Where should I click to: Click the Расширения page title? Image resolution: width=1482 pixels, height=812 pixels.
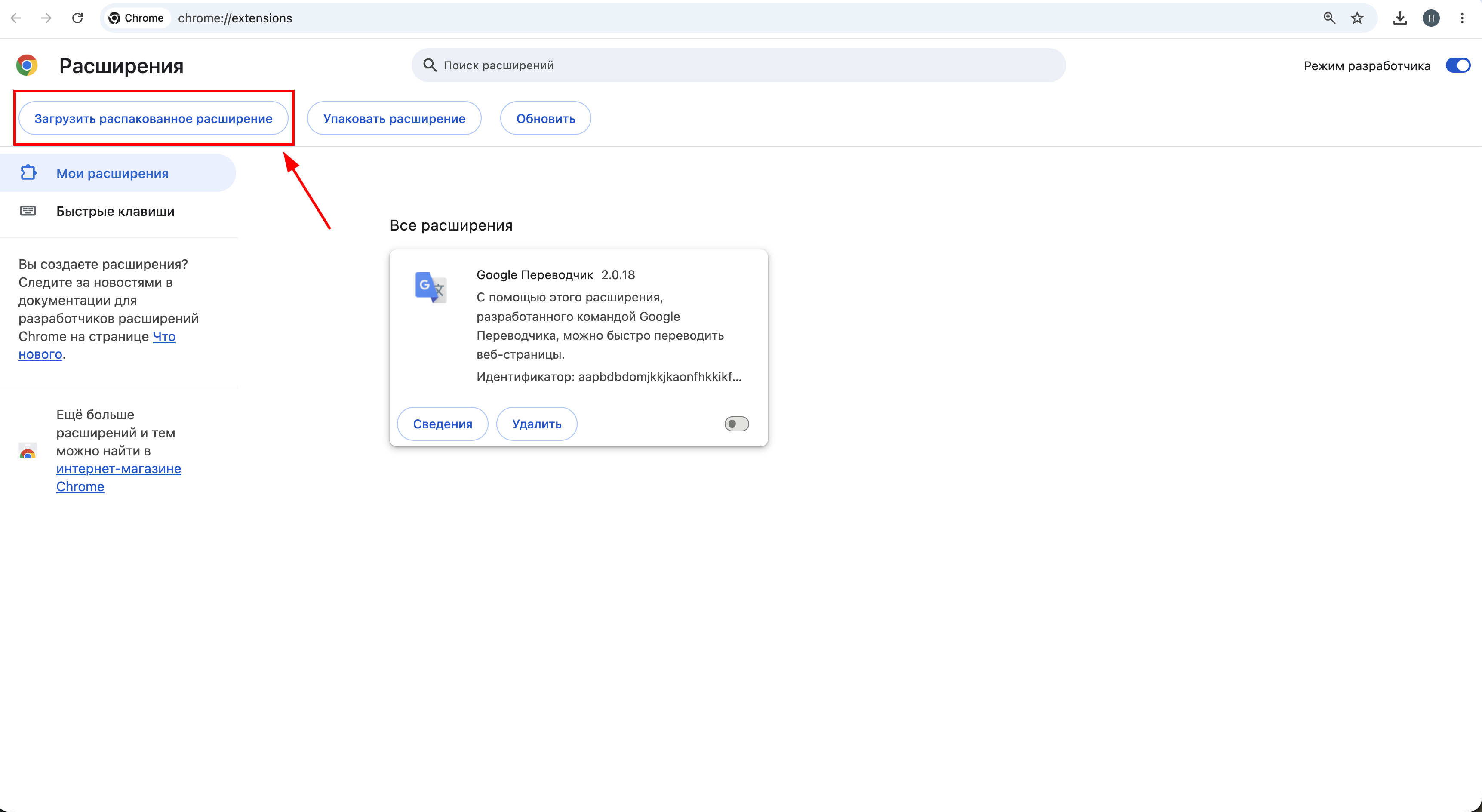coord(121,66)
